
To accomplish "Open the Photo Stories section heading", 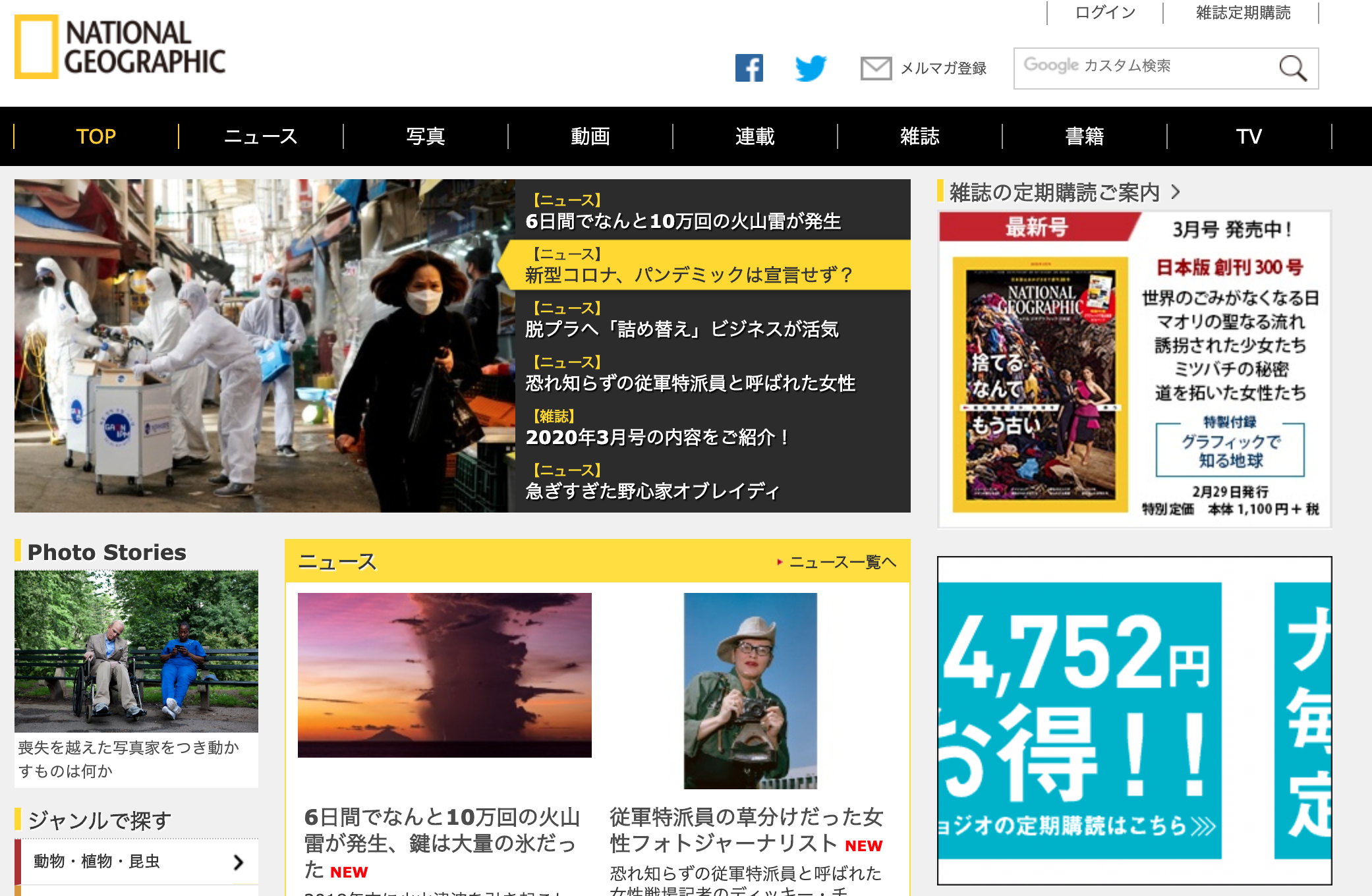I will (107, 552).
